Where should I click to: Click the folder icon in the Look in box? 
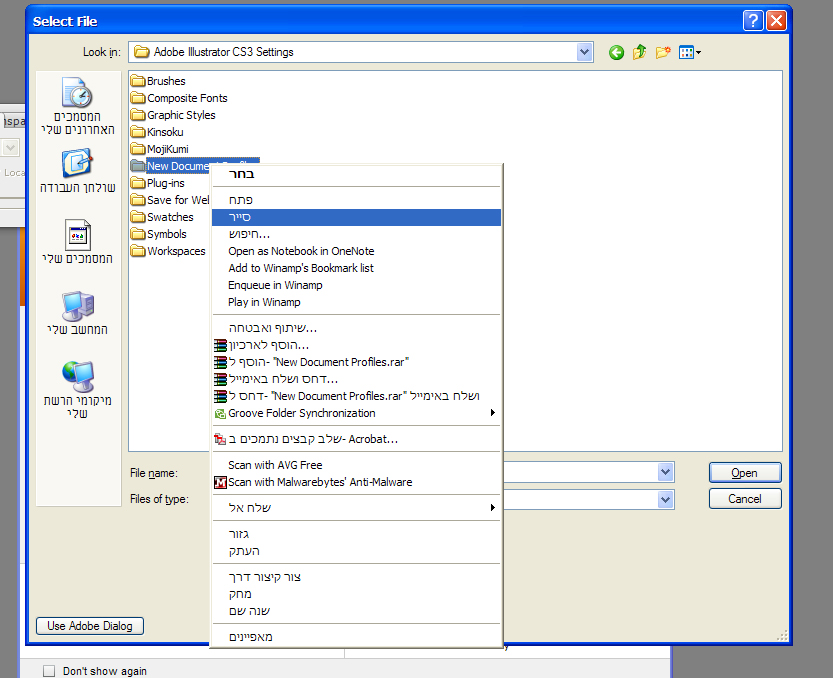pos(141,52)
